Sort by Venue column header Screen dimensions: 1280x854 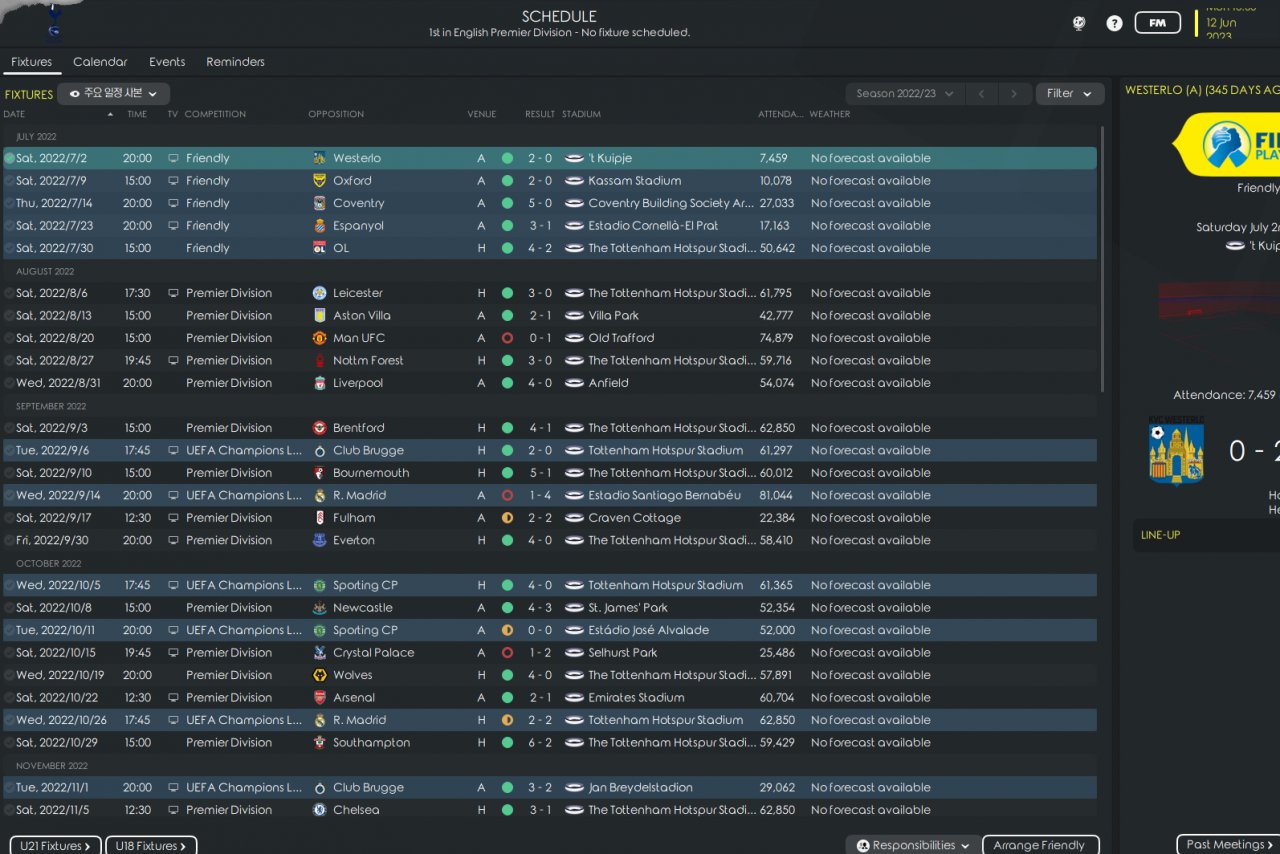pyautogui.click(x=482, y=114)
